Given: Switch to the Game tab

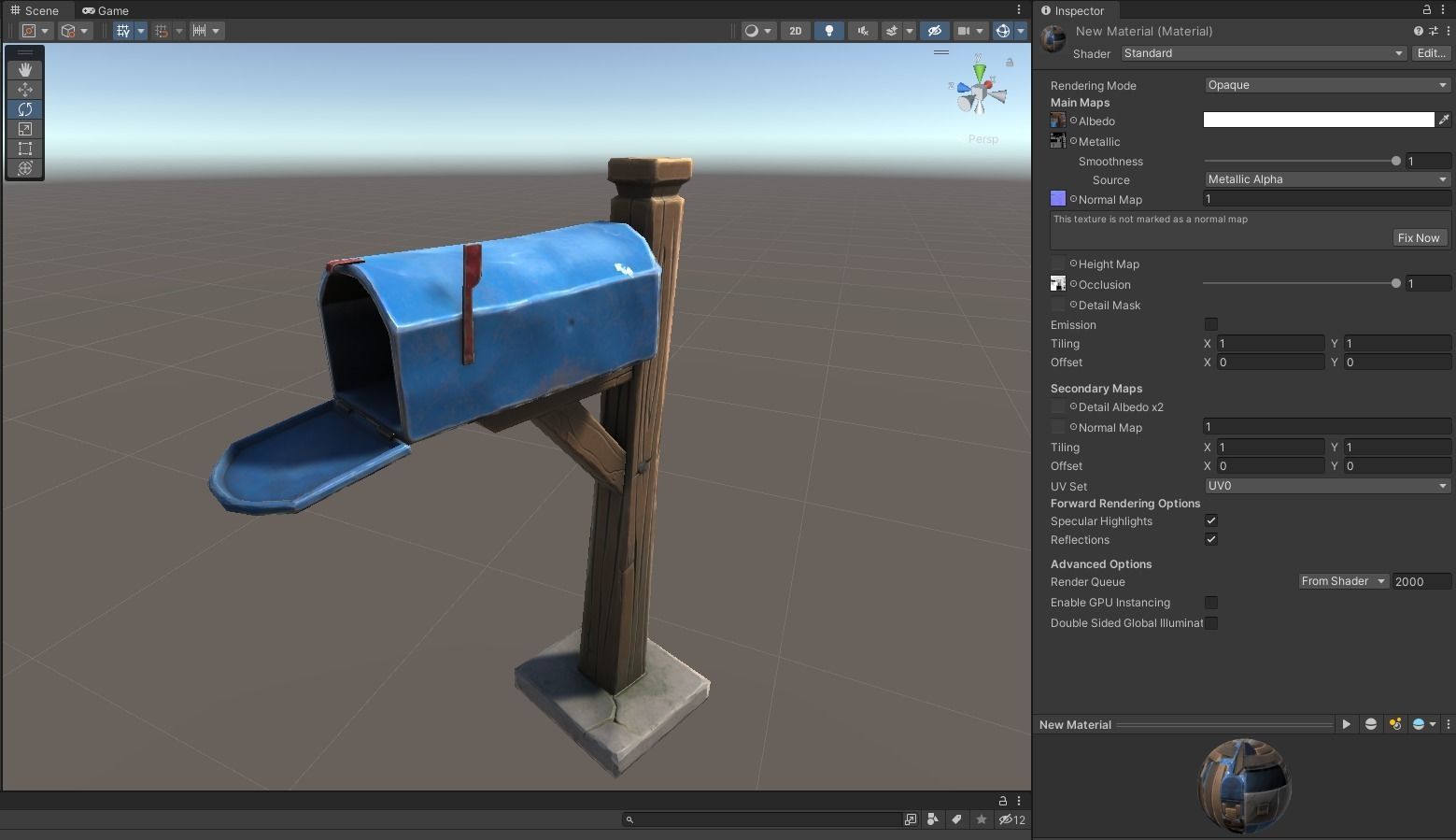Looking at the screenshot, I should click(106, 10).
